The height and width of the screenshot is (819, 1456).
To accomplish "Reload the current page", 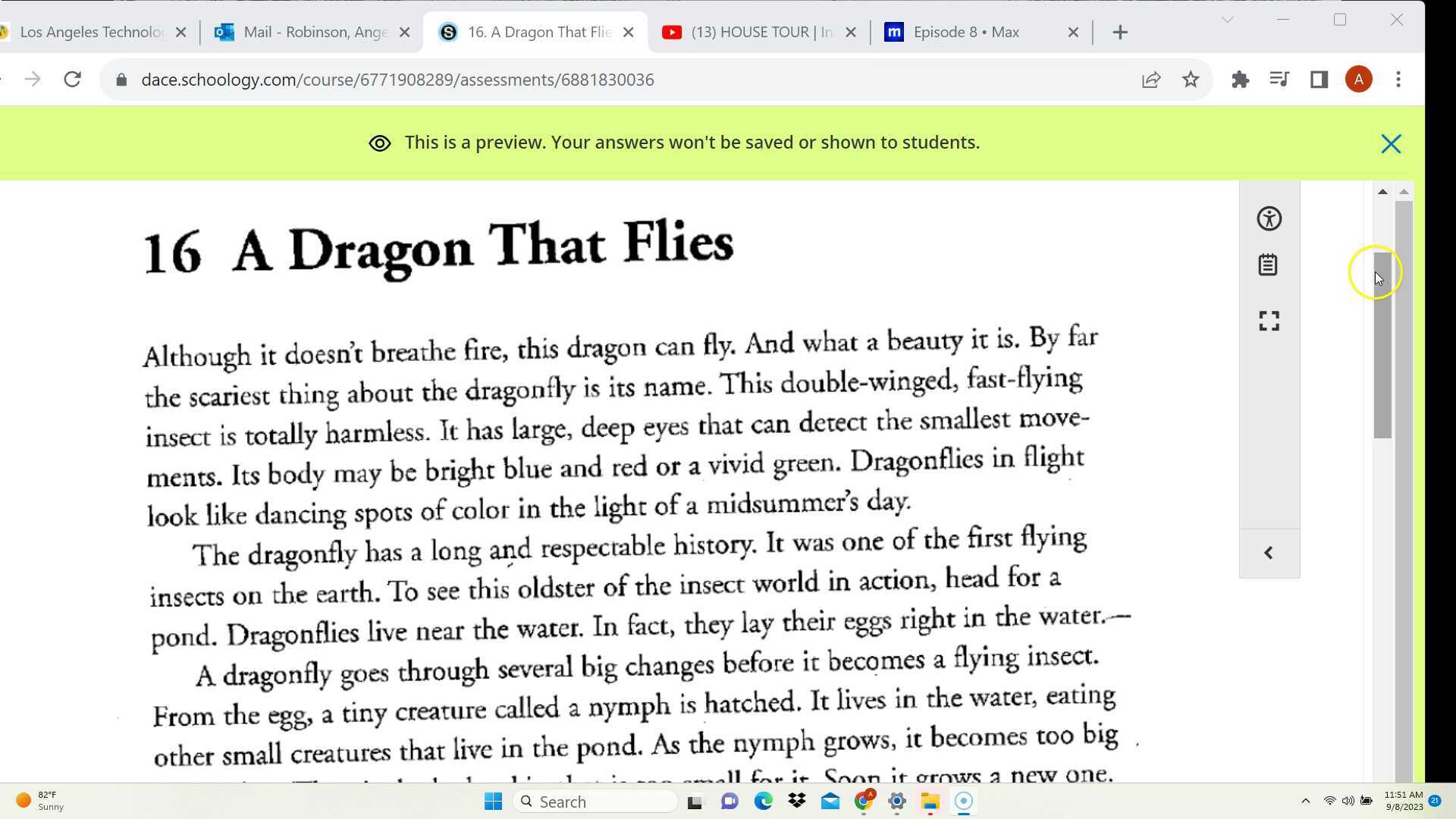I will pyautogui.click(x=72, y=79).
